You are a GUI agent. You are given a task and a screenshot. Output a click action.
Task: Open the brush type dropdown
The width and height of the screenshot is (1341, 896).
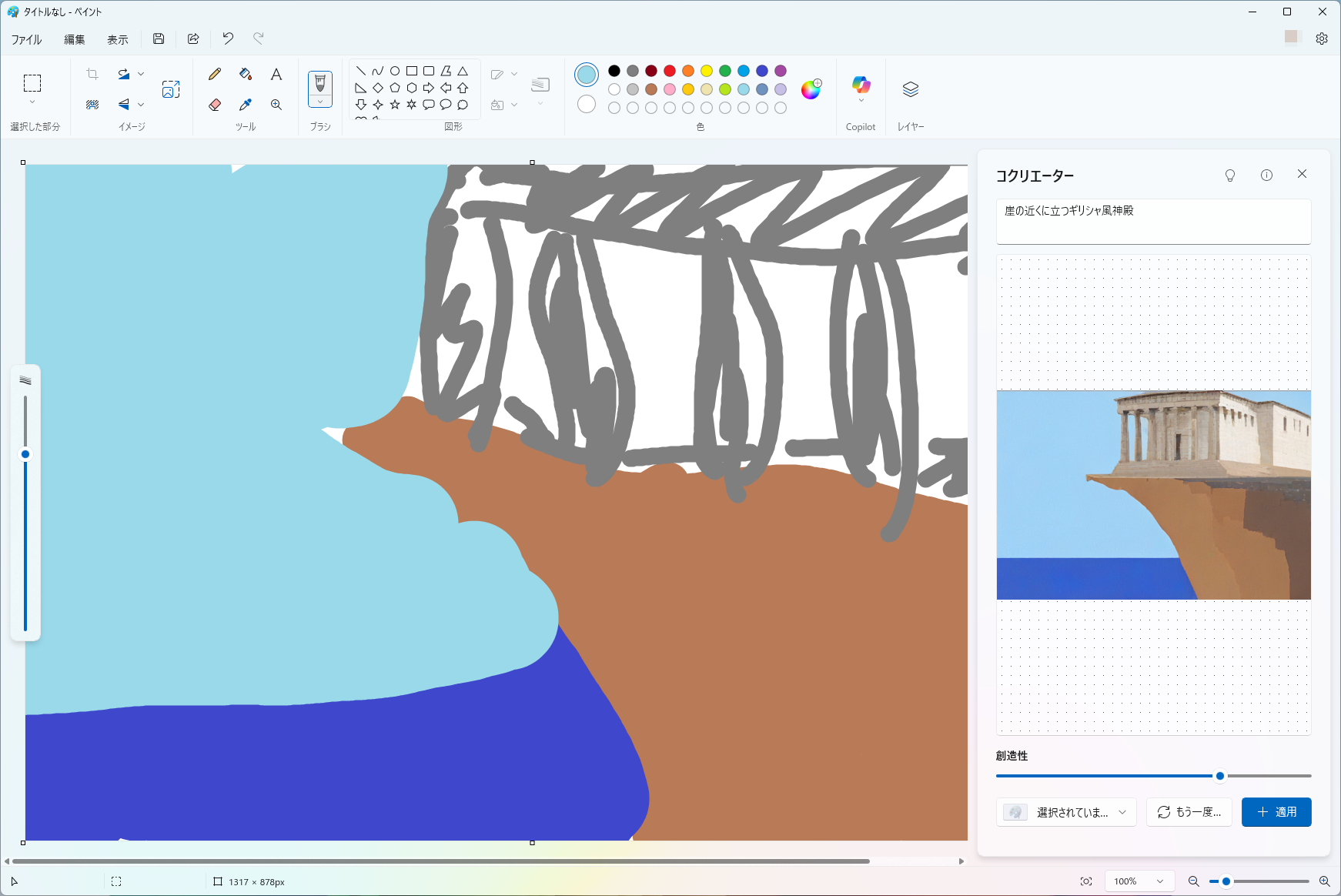click(x=320, y=101)
